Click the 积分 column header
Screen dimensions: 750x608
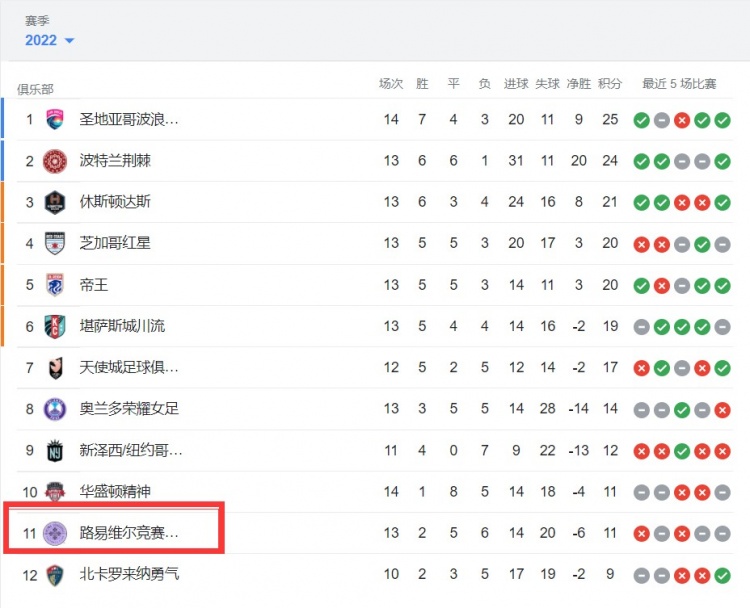(x=610, y=84)
